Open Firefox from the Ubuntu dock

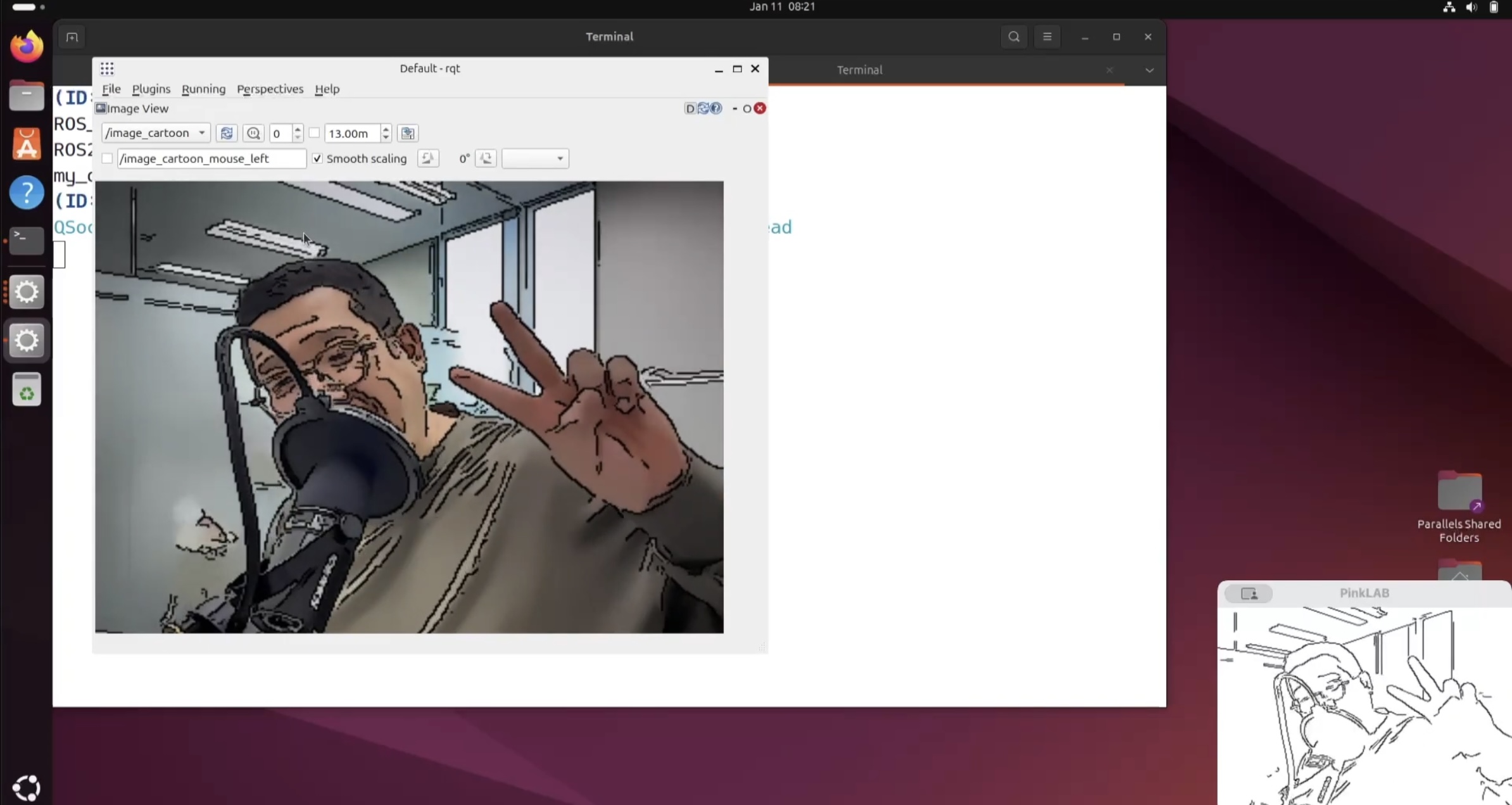pos(27,48)
